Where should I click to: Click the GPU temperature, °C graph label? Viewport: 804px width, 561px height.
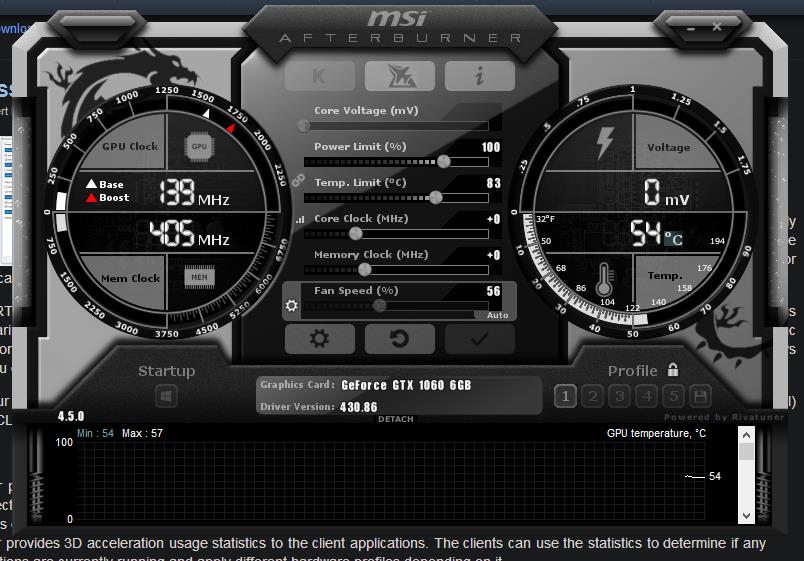point(656,433)
